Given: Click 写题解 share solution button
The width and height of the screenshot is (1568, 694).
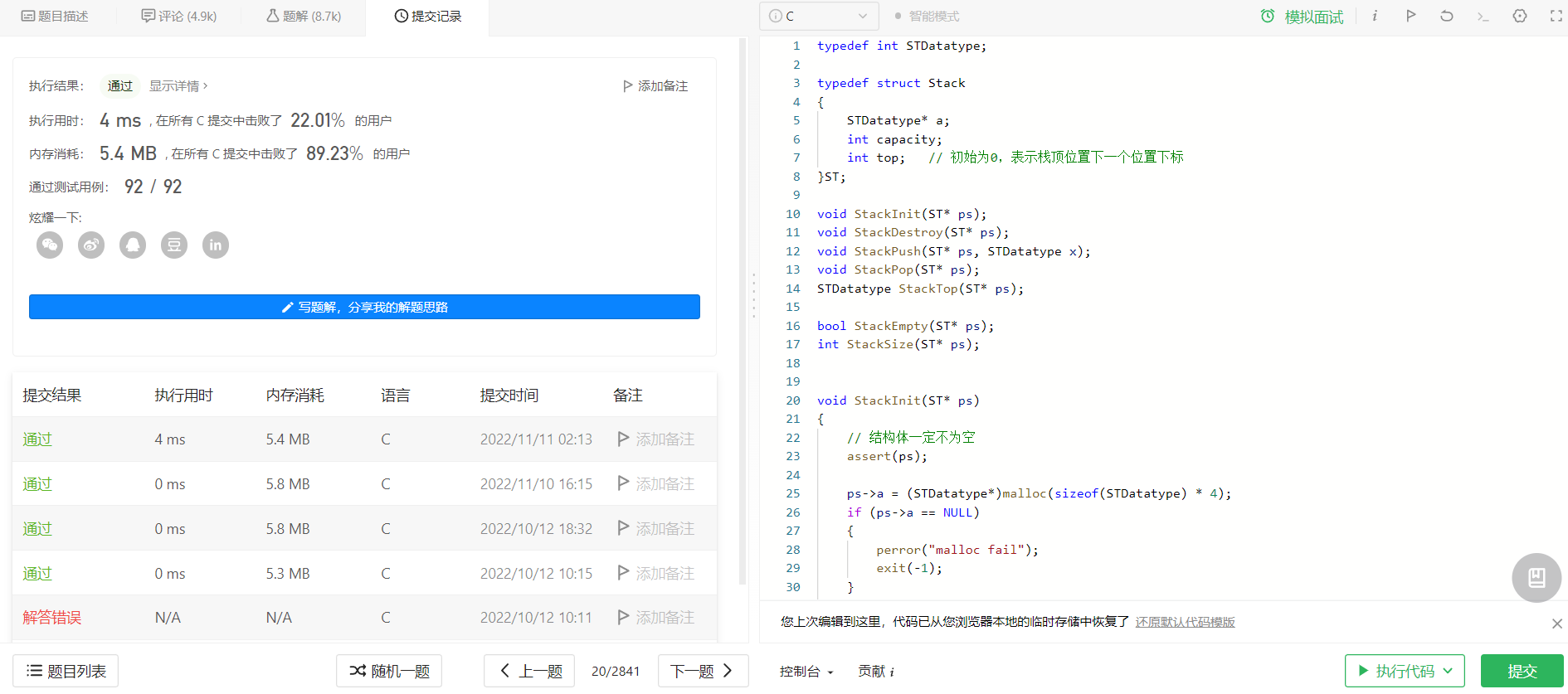Looking at the screenshot, I should (x=364, y=307).
